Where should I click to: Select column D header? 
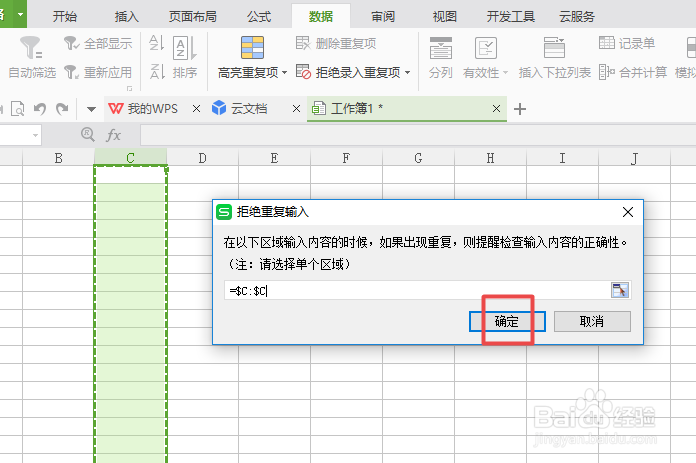pyautogui.click(x=202, y=158)
